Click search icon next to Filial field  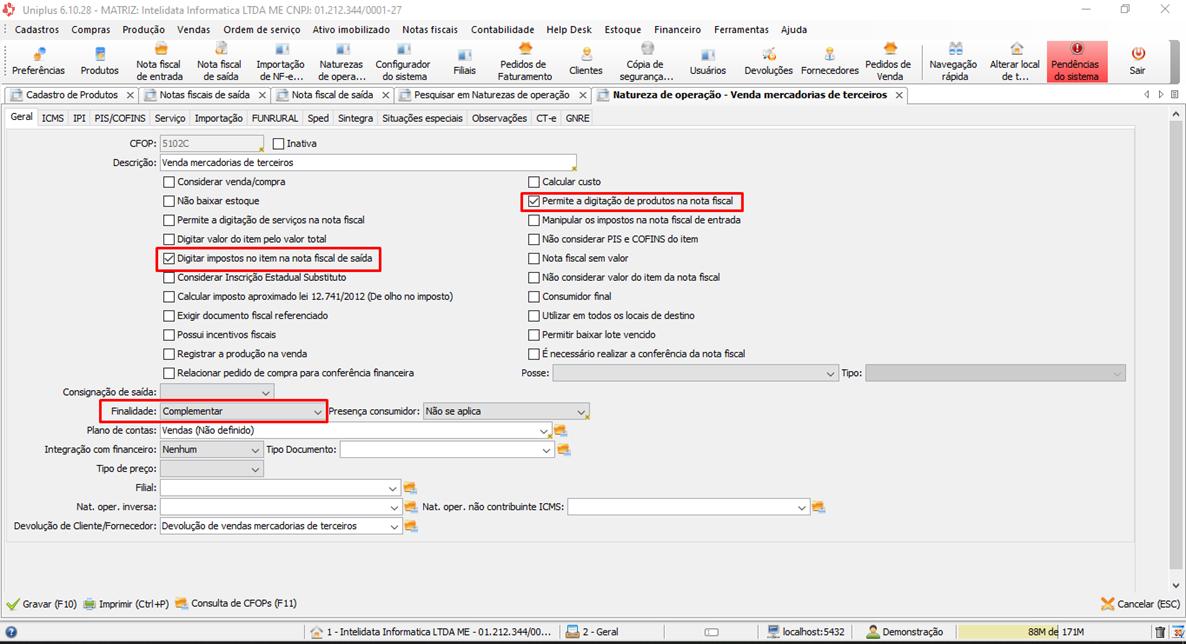(410, 488)
